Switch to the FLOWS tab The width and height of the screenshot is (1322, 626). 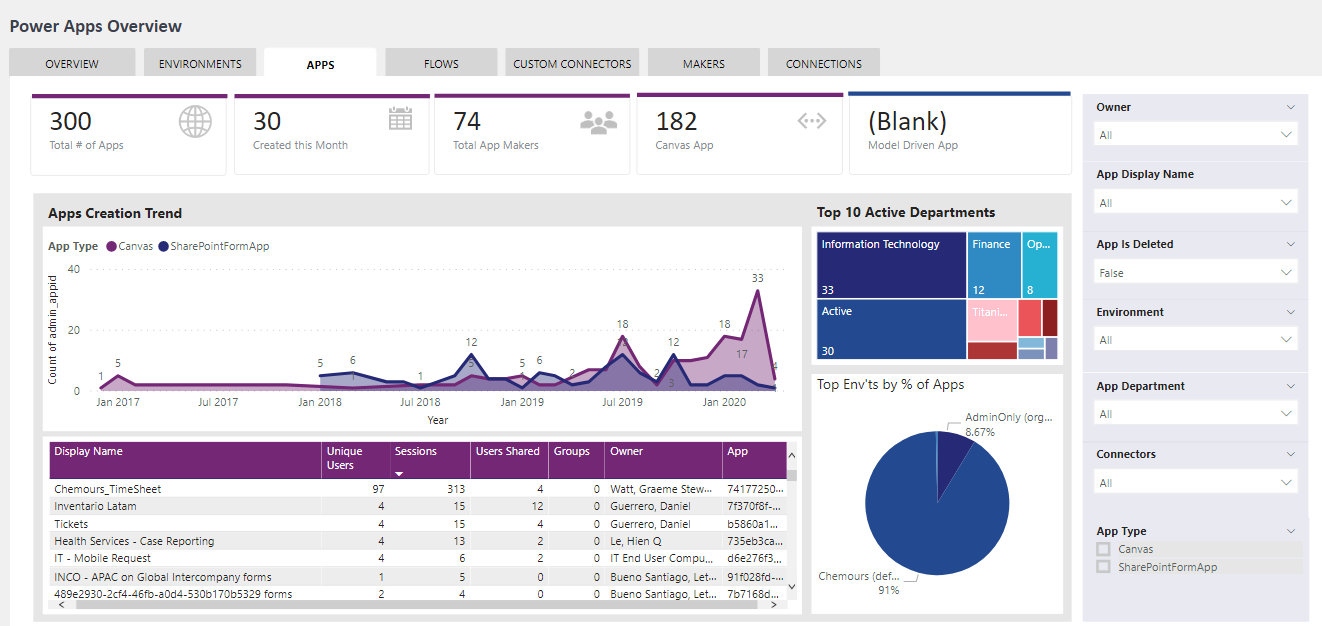point(441,64)
